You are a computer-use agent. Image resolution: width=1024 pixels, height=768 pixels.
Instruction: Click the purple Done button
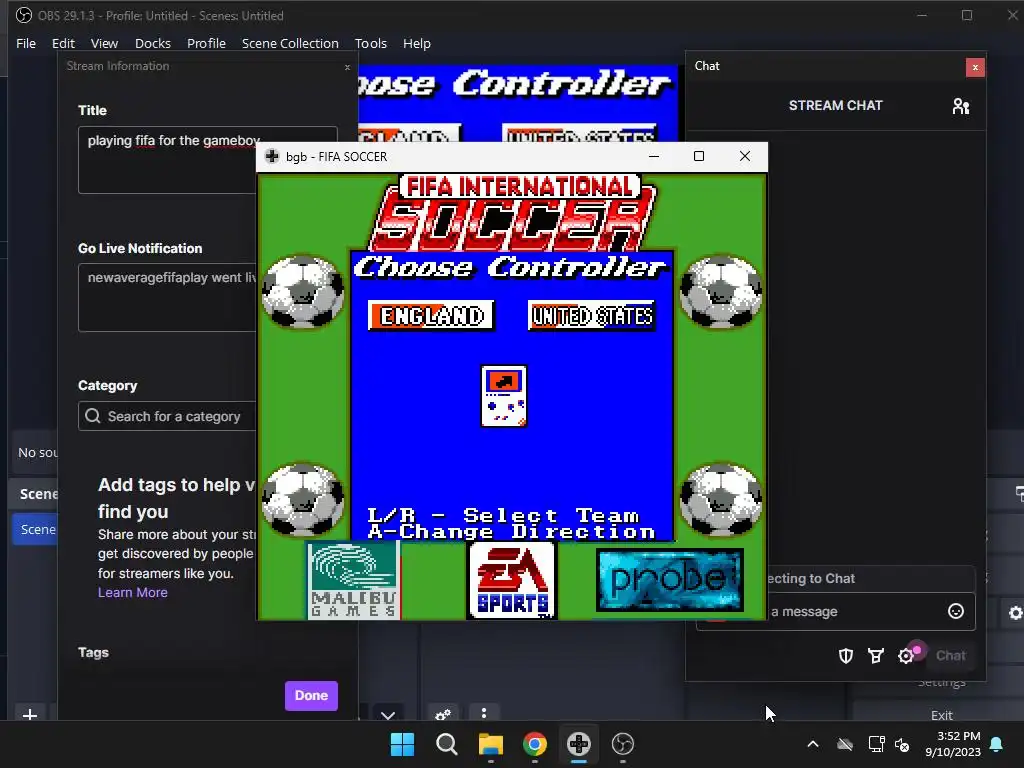click(x=312, y=696)
